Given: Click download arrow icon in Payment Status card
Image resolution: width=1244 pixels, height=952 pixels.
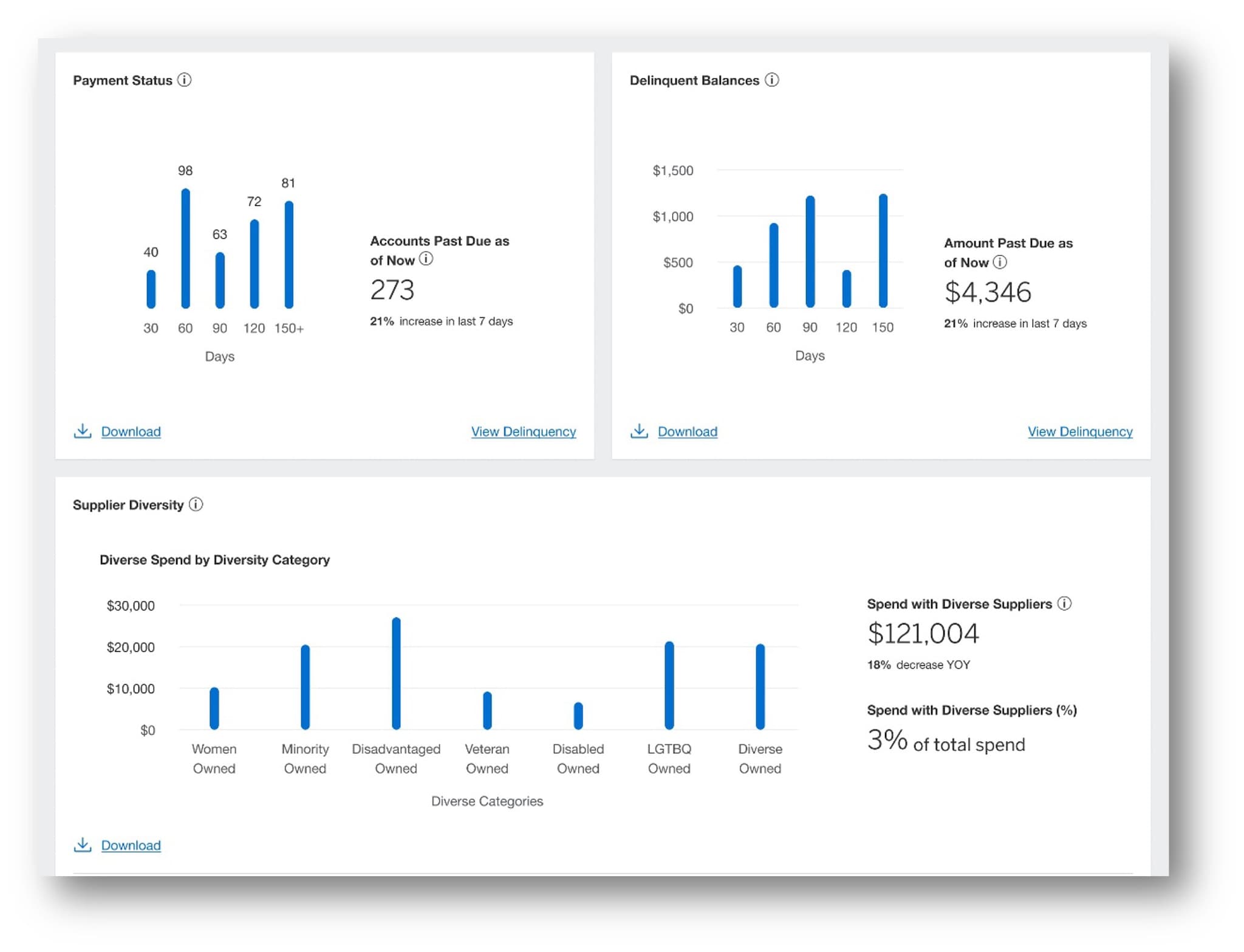Looking at the screenshot, I should tap(83, 431).
